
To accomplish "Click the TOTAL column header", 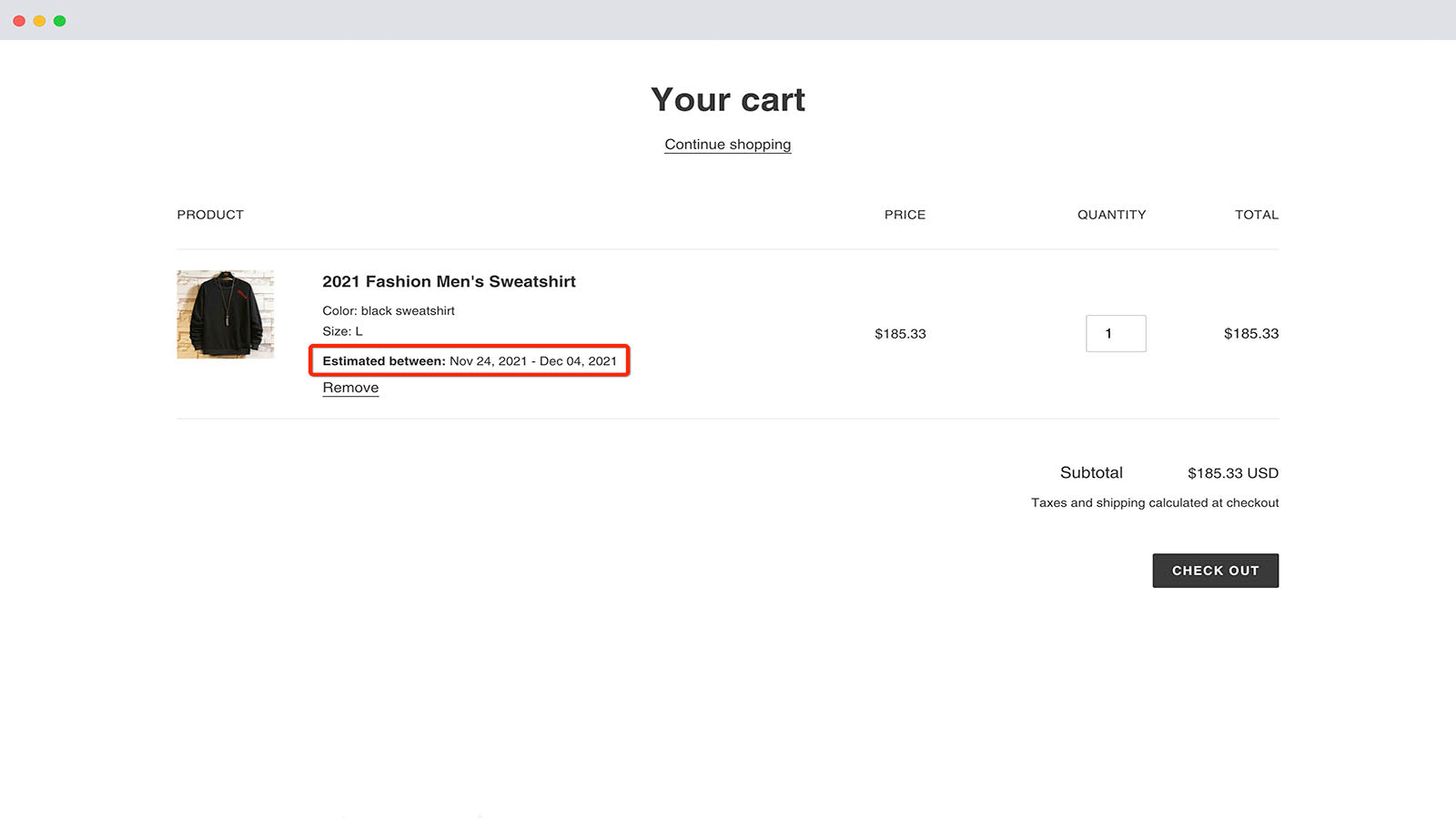I will 1258,215.
